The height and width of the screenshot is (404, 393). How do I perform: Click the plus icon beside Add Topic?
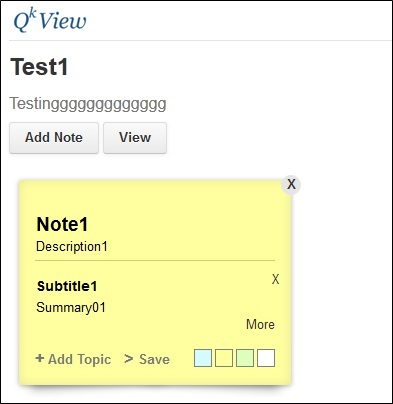pyautogui.click(x=40, y=358)
